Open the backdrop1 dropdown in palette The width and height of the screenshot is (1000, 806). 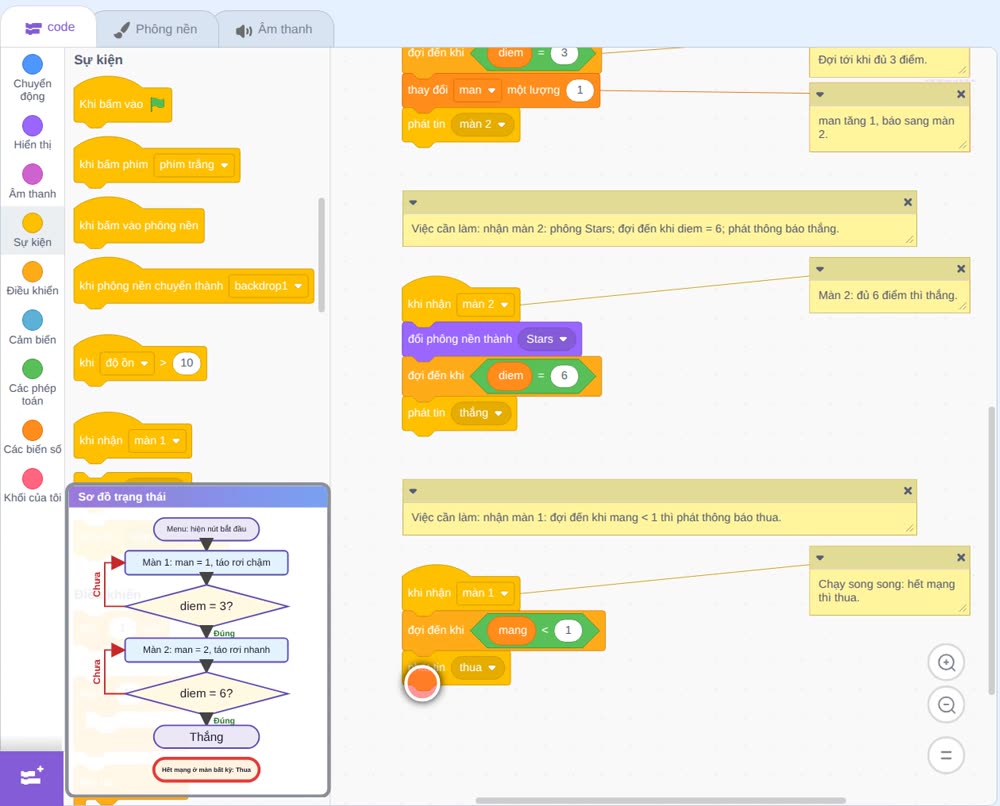click(268, 286)
